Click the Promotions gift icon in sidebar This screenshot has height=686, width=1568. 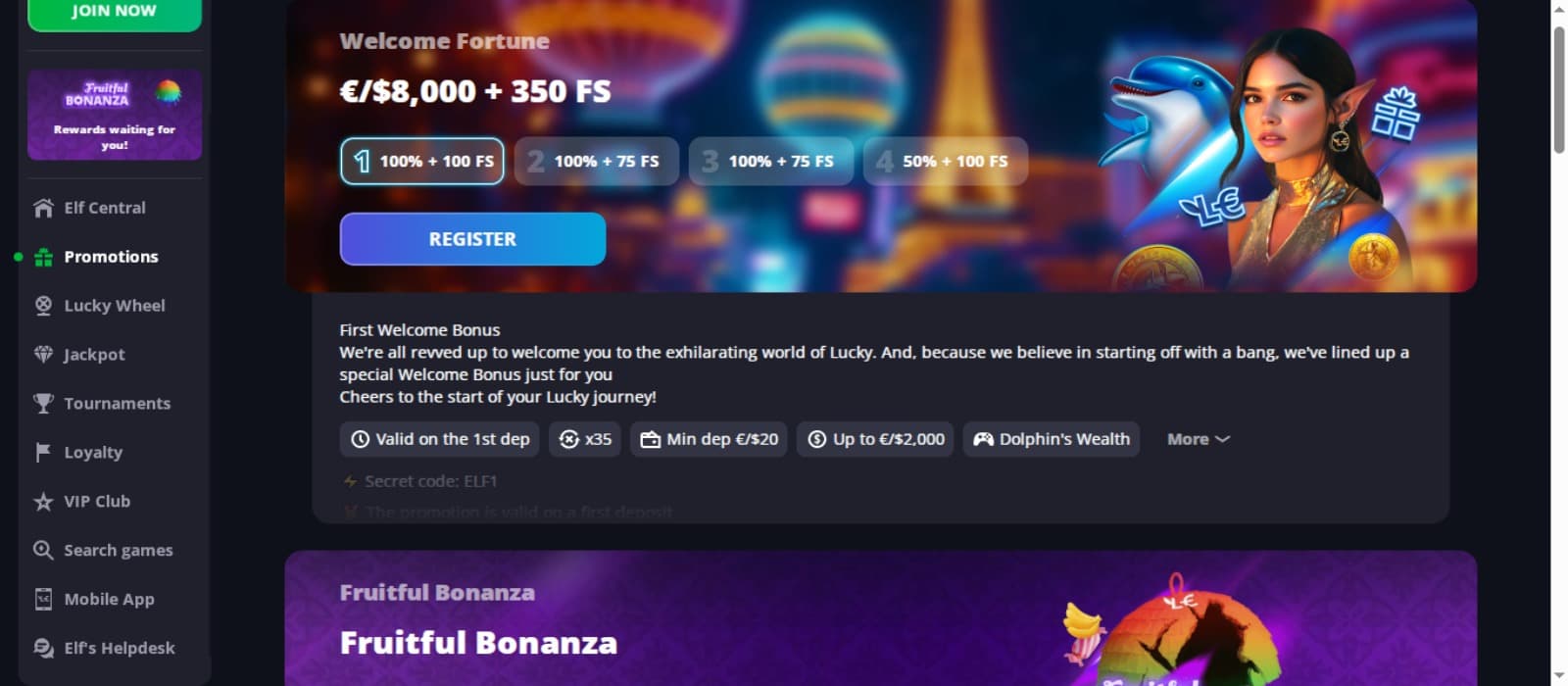pos(43,257)
